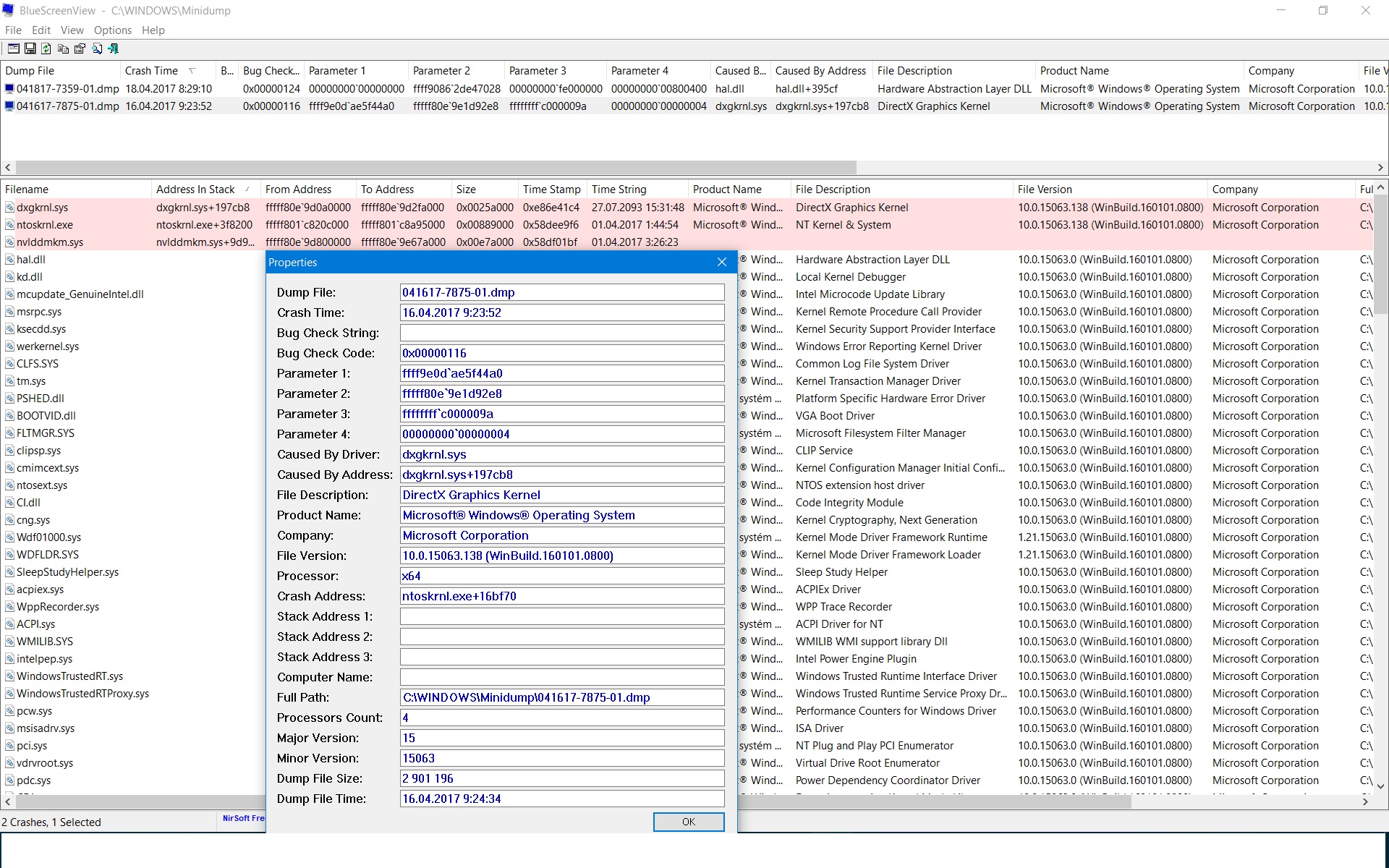Select nvlddmkm.sys in the driver list
Viewport: 1389px width, 868px height.
click(50, 242)
